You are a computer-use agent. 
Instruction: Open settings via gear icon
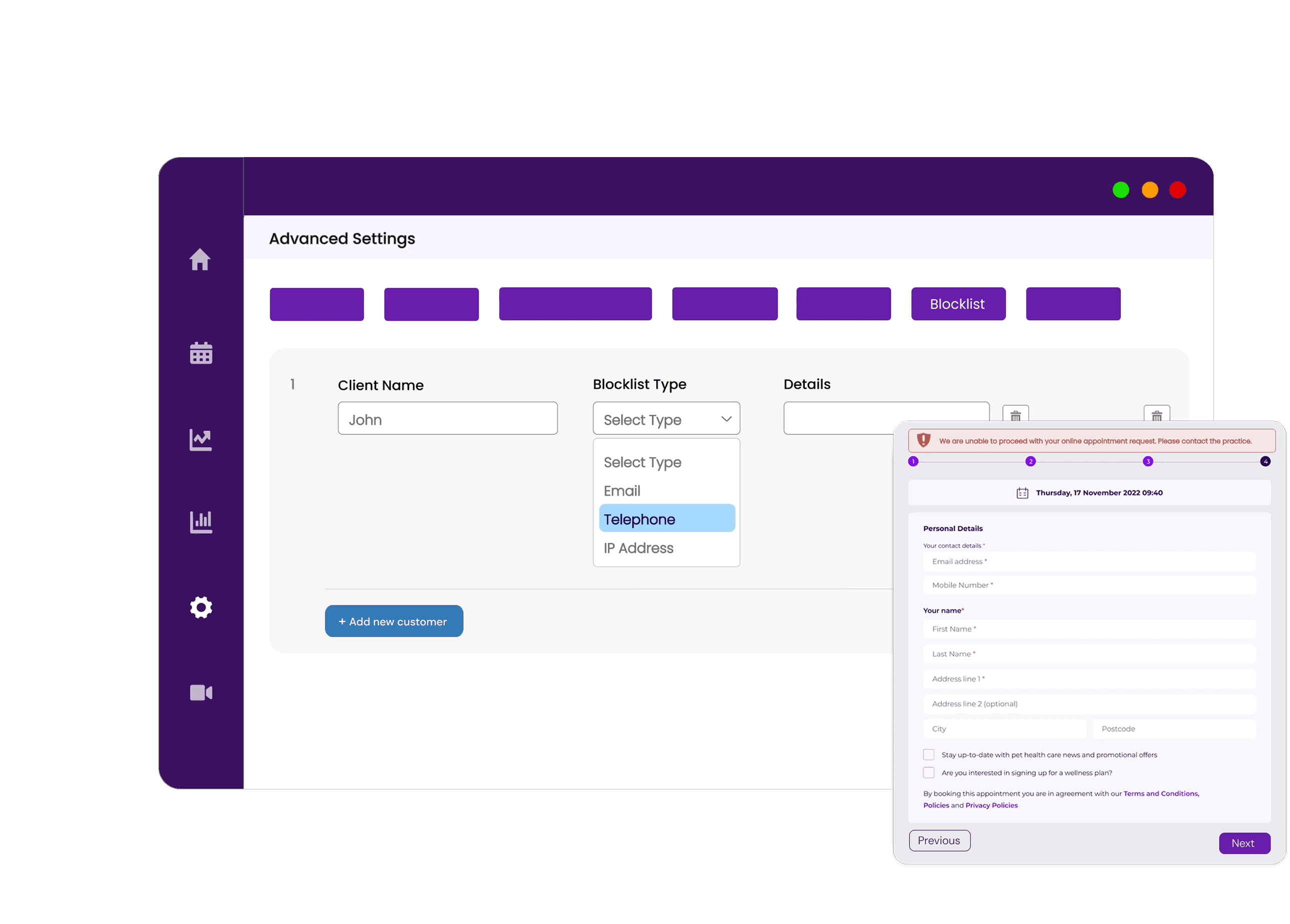(201, 607)
